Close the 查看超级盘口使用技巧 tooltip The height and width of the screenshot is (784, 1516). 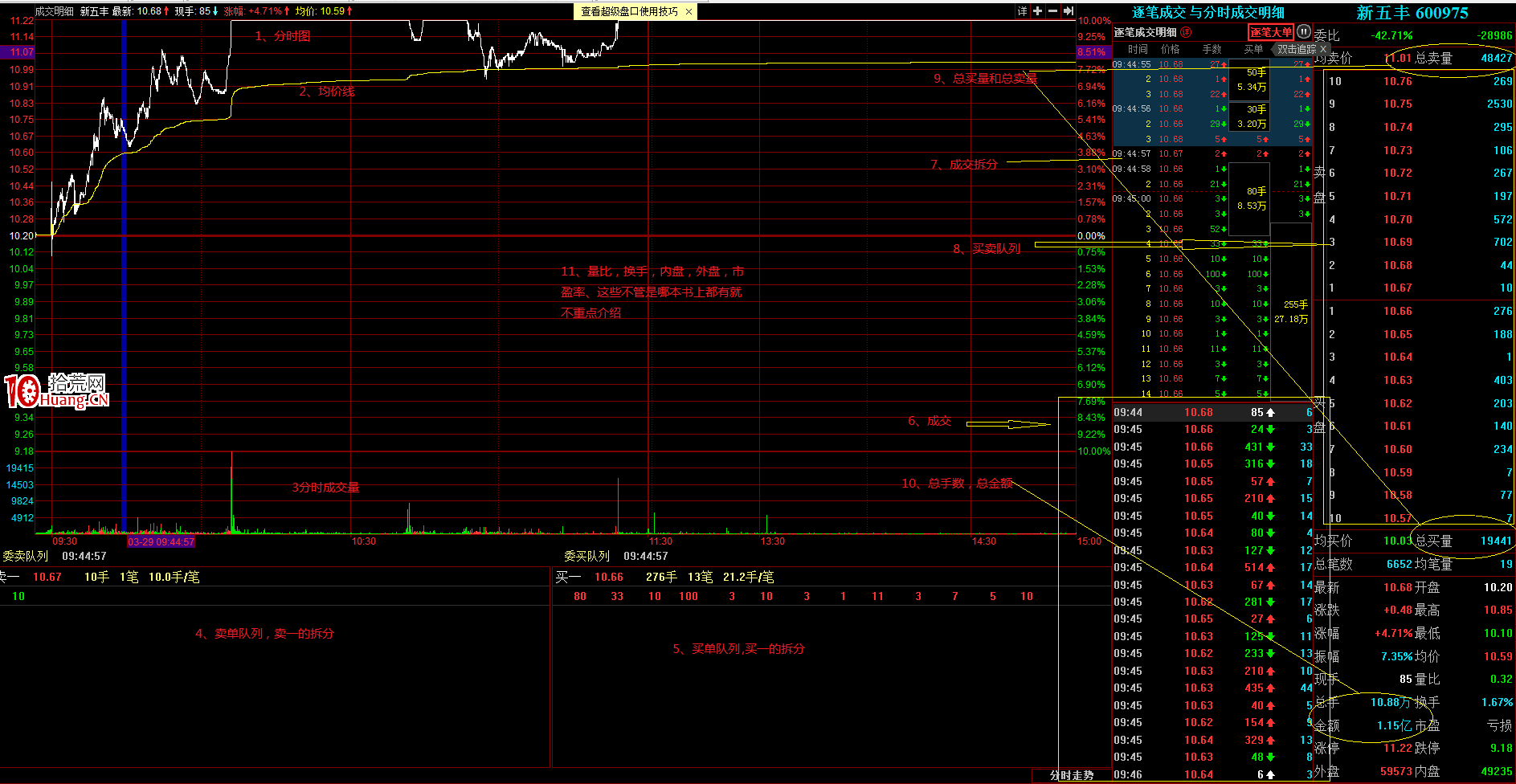click(689, 11)
